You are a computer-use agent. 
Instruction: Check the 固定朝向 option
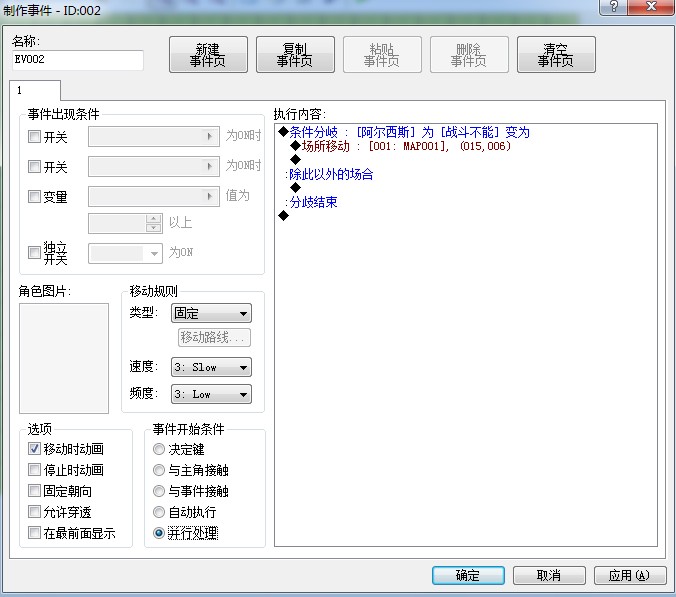point(34,491)
